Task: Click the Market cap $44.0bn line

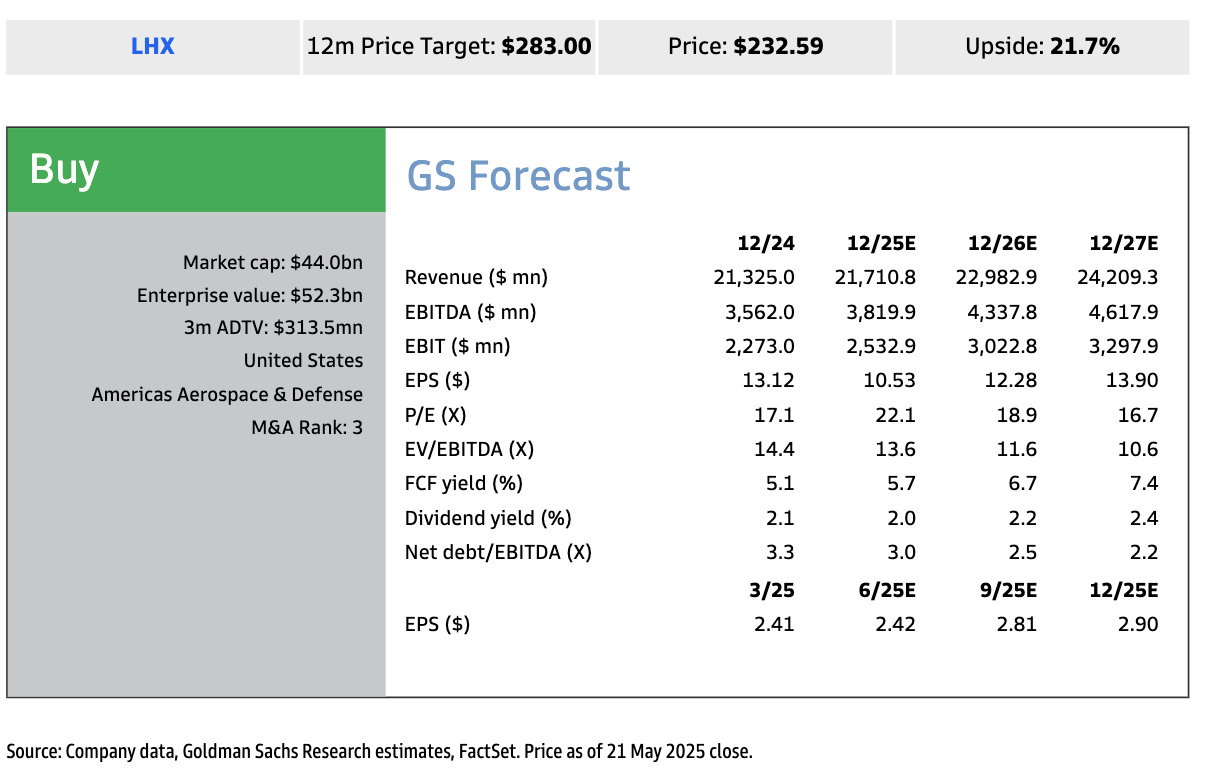Action: pos(272,263)
